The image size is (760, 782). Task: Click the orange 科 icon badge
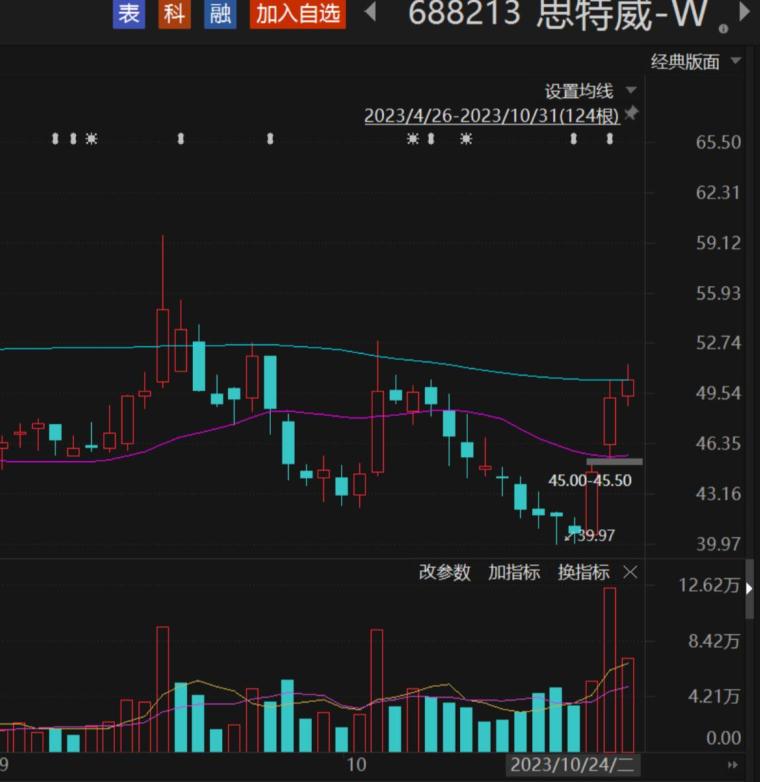click(x=174, y=13)
